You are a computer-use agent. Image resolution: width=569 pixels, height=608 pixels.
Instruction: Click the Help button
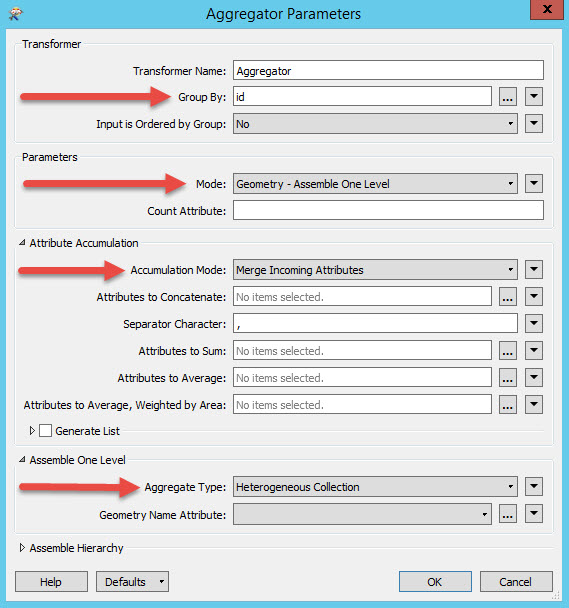(51, 582)
